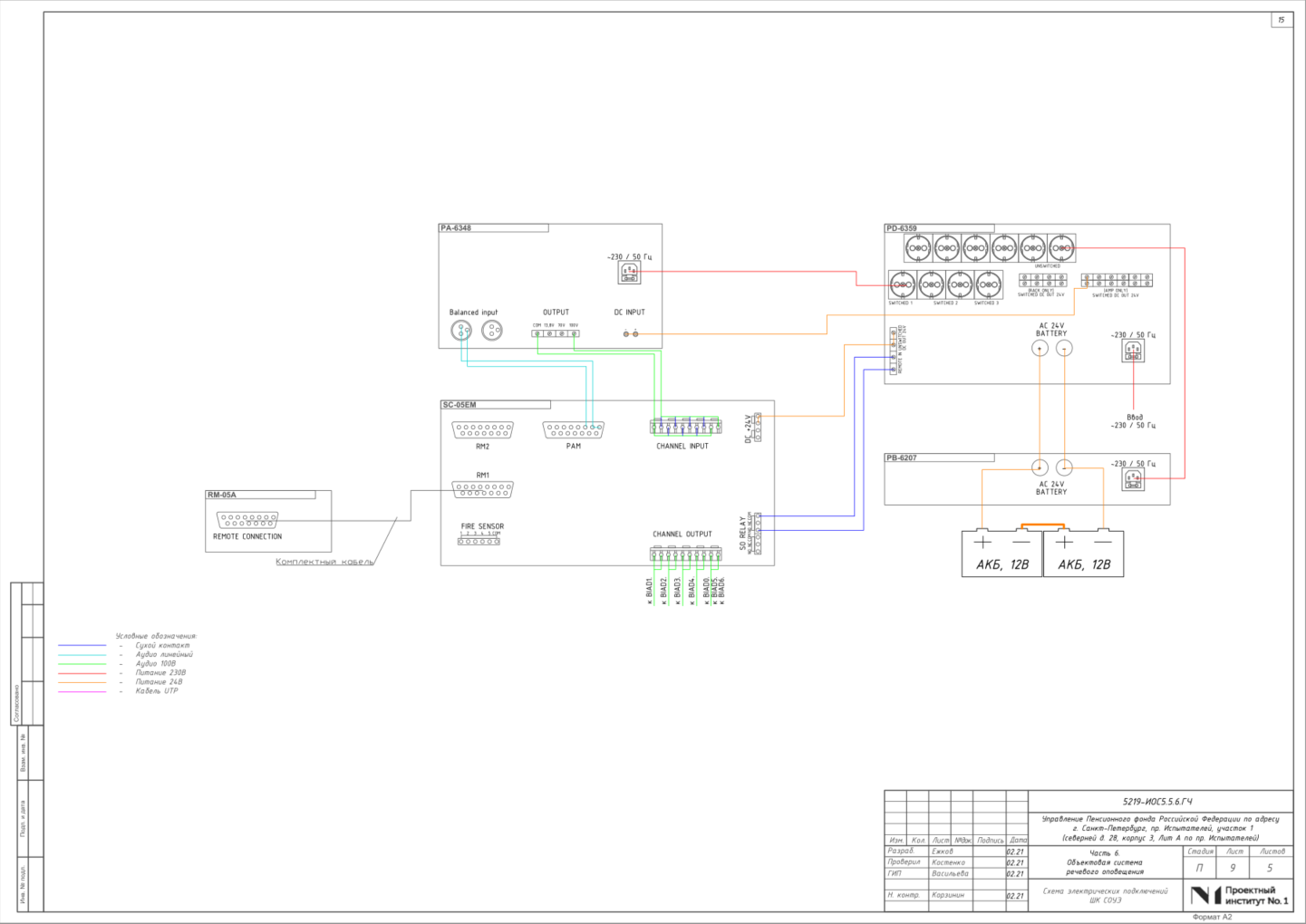Viewport: 1306px width, 924px height.
Task: Select the FIRE SENSOR terminal block
Action: click(479, 541)
